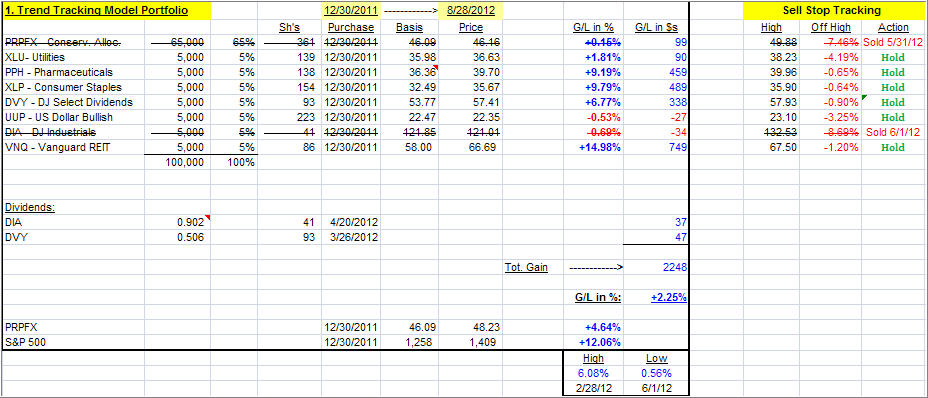Viewport: 928px width, 398px height.
Task: Select the 12/30/2011 start date cell
Action: coord(350,11)
